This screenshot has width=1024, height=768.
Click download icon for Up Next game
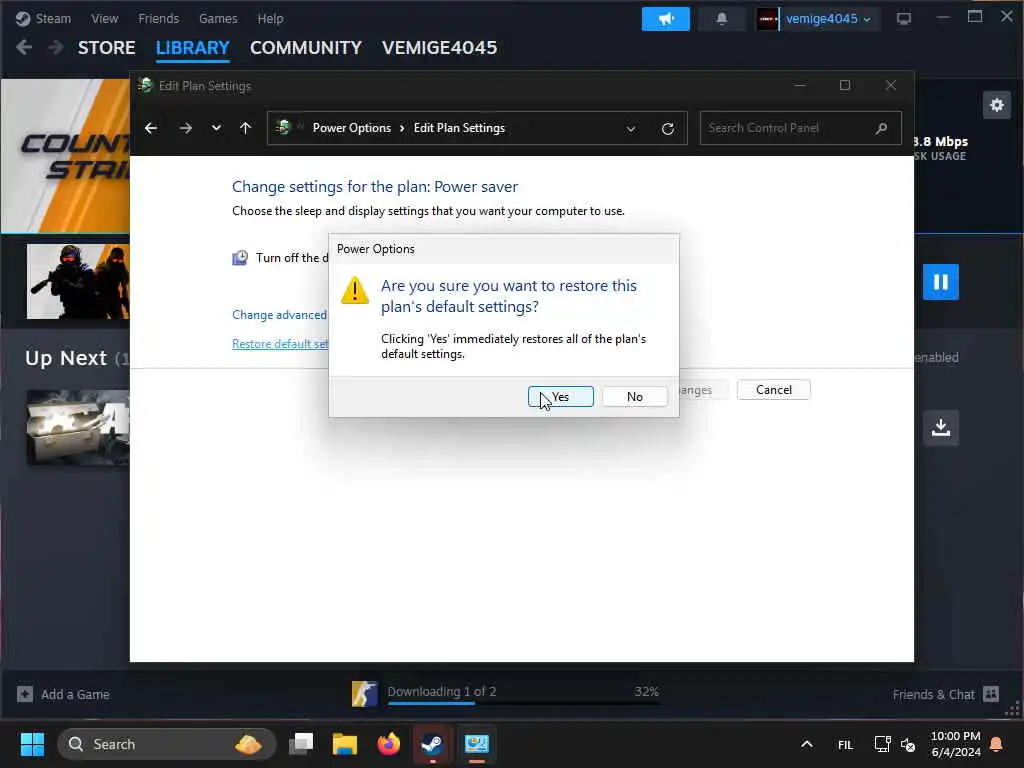coord(940,428)
